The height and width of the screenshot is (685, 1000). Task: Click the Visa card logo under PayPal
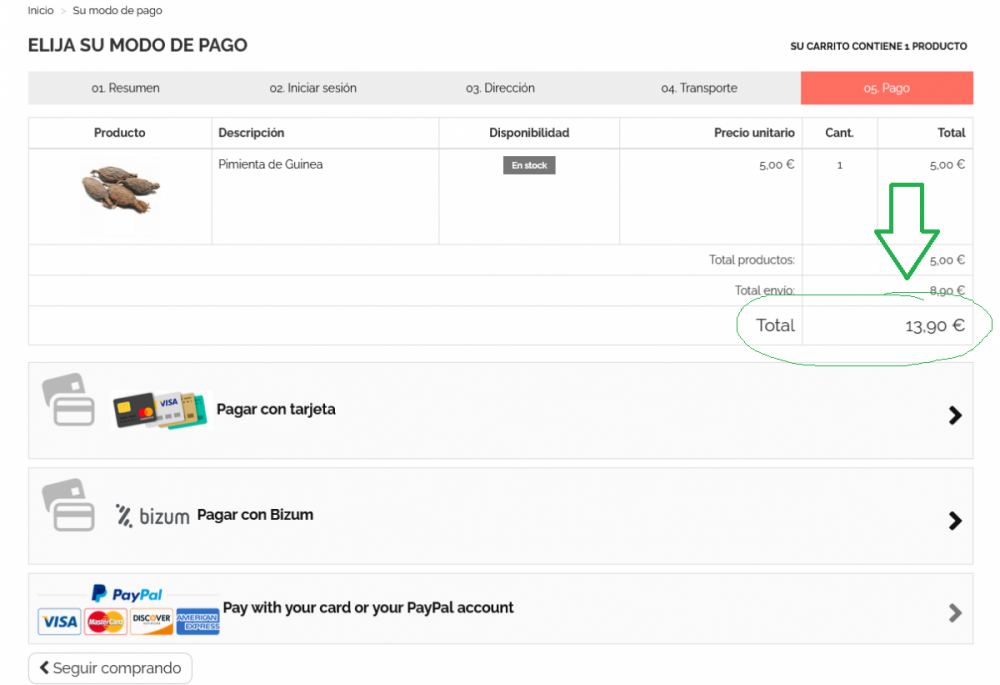pyautogui.click(x=59, y=622)
